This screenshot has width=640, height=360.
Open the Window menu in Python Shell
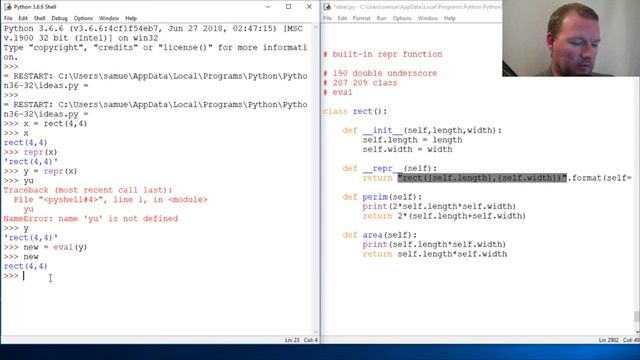click(x=109, y=18)
